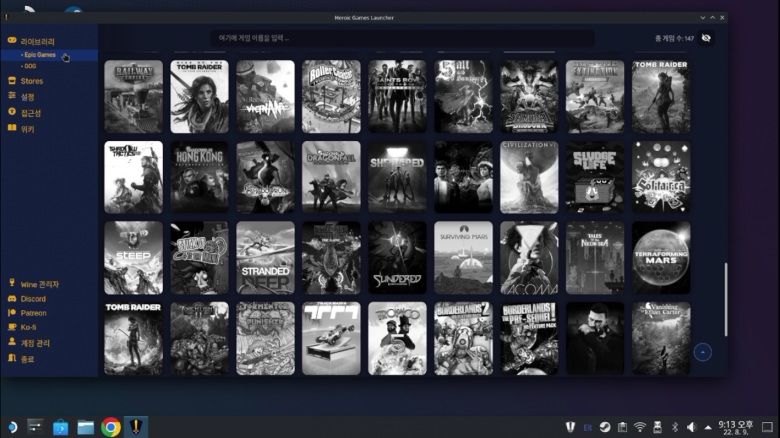Open Tropico 5 game card
Viewport: 780px width, 438px height.
(x=397, y=338)
